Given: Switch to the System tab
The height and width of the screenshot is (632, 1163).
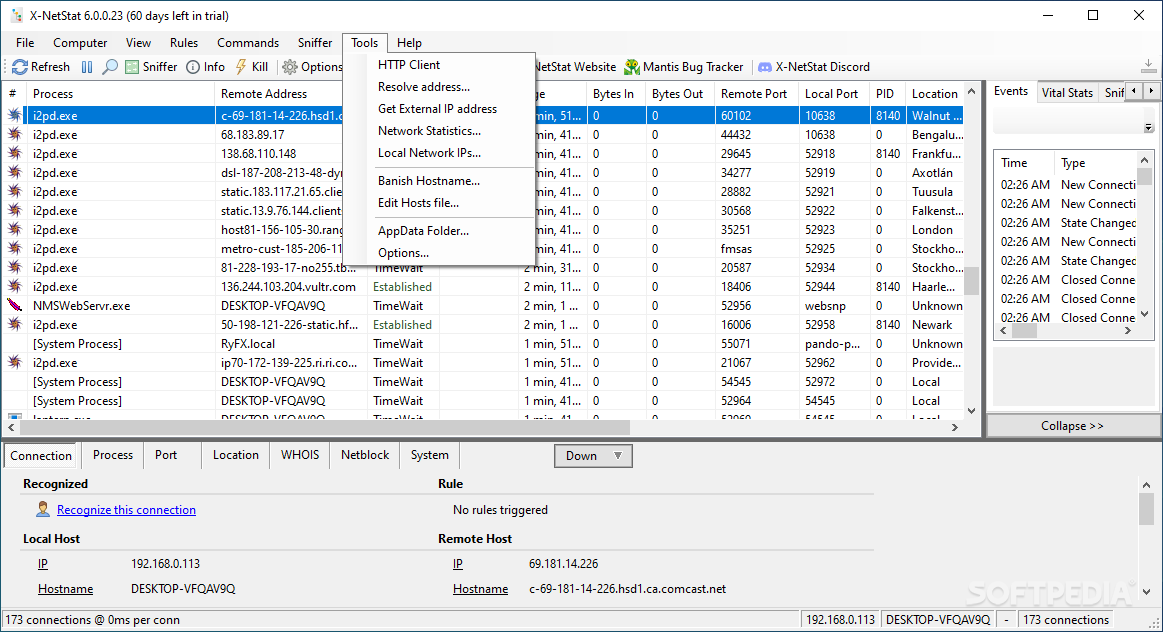Looking at the screenshot, I should click(x=429, y=455).
